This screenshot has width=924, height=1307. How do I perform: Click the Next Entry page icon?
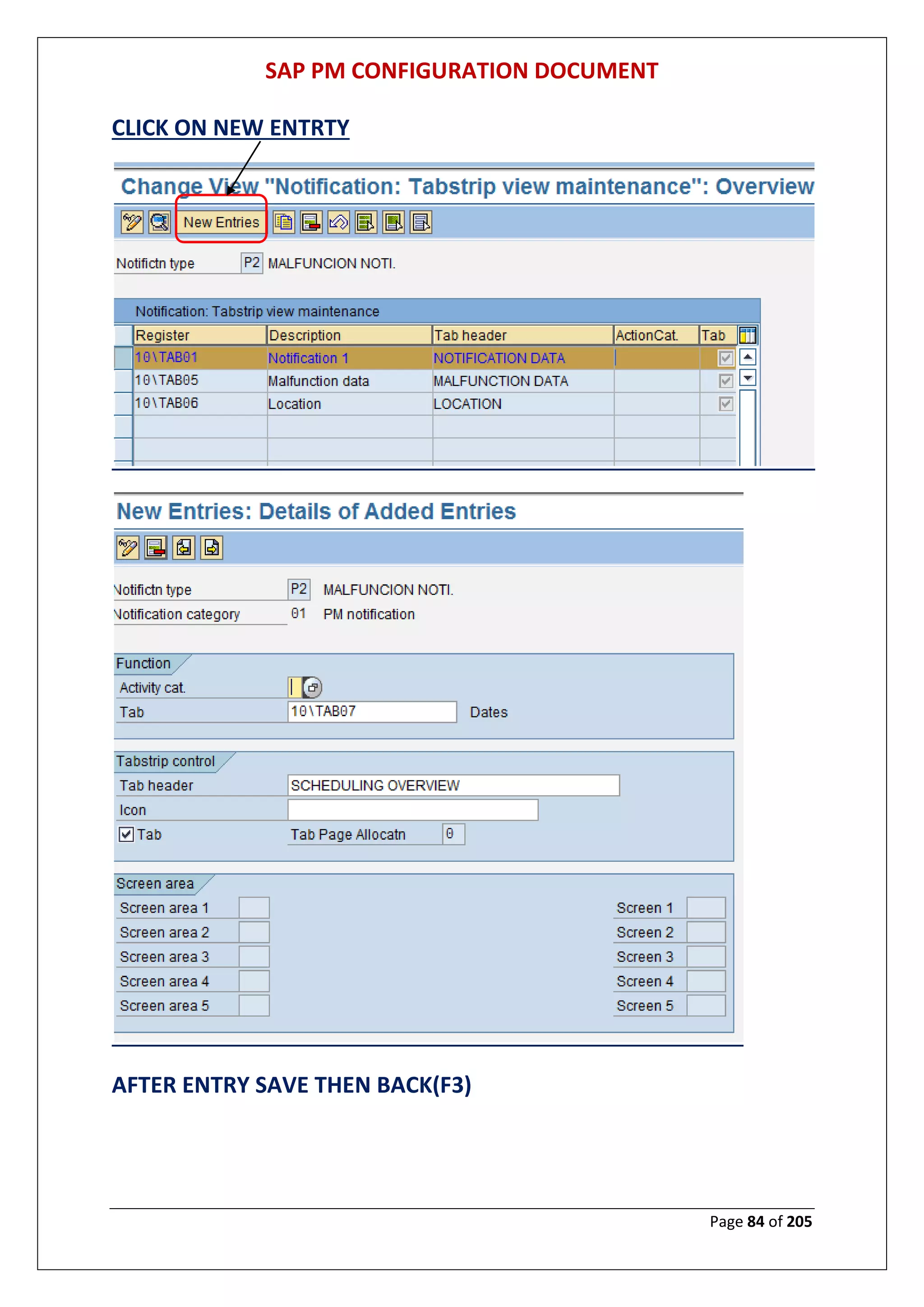coord(212,547)
